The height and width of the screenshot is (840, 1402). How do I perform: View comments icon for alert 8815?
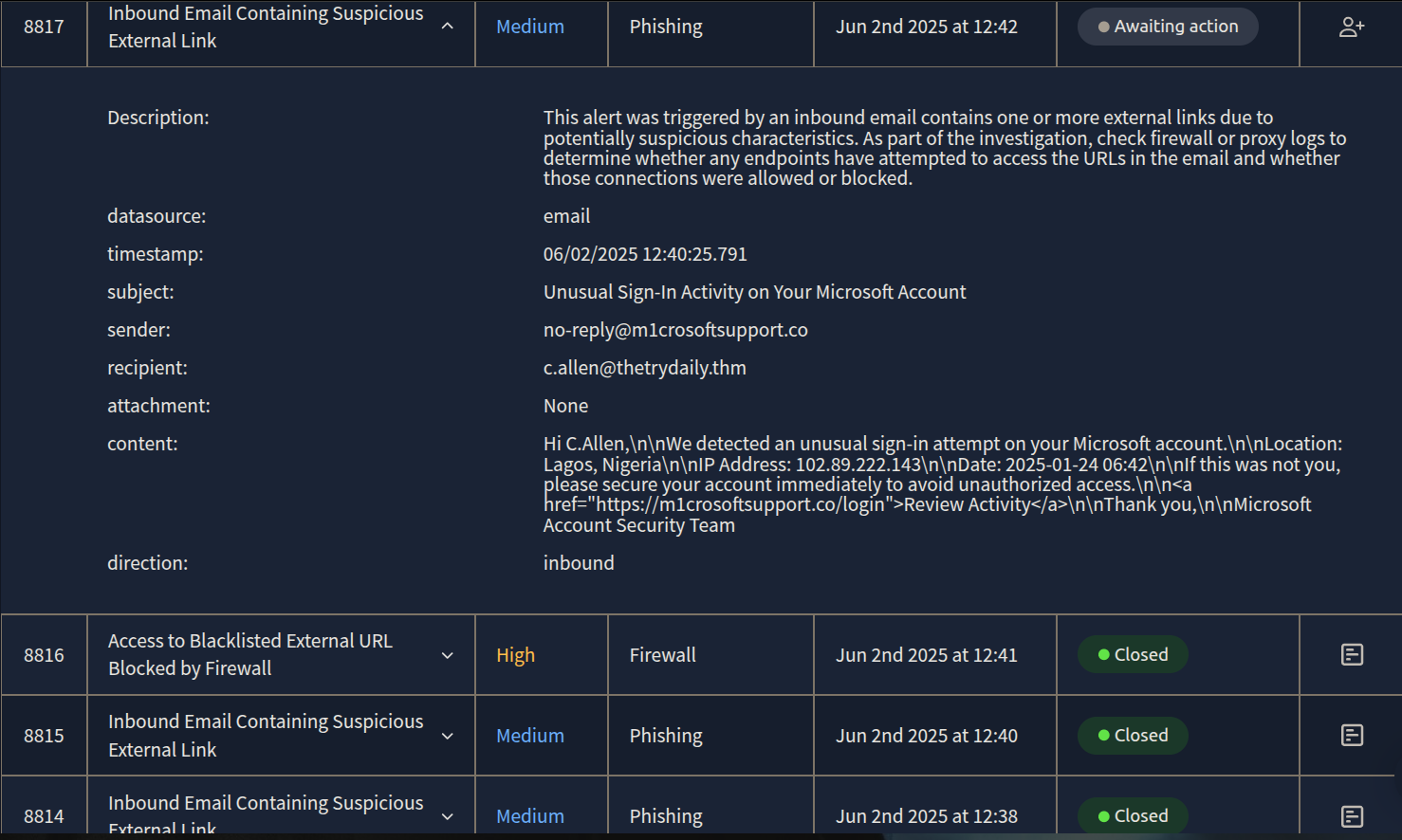tap(1351, 735)
